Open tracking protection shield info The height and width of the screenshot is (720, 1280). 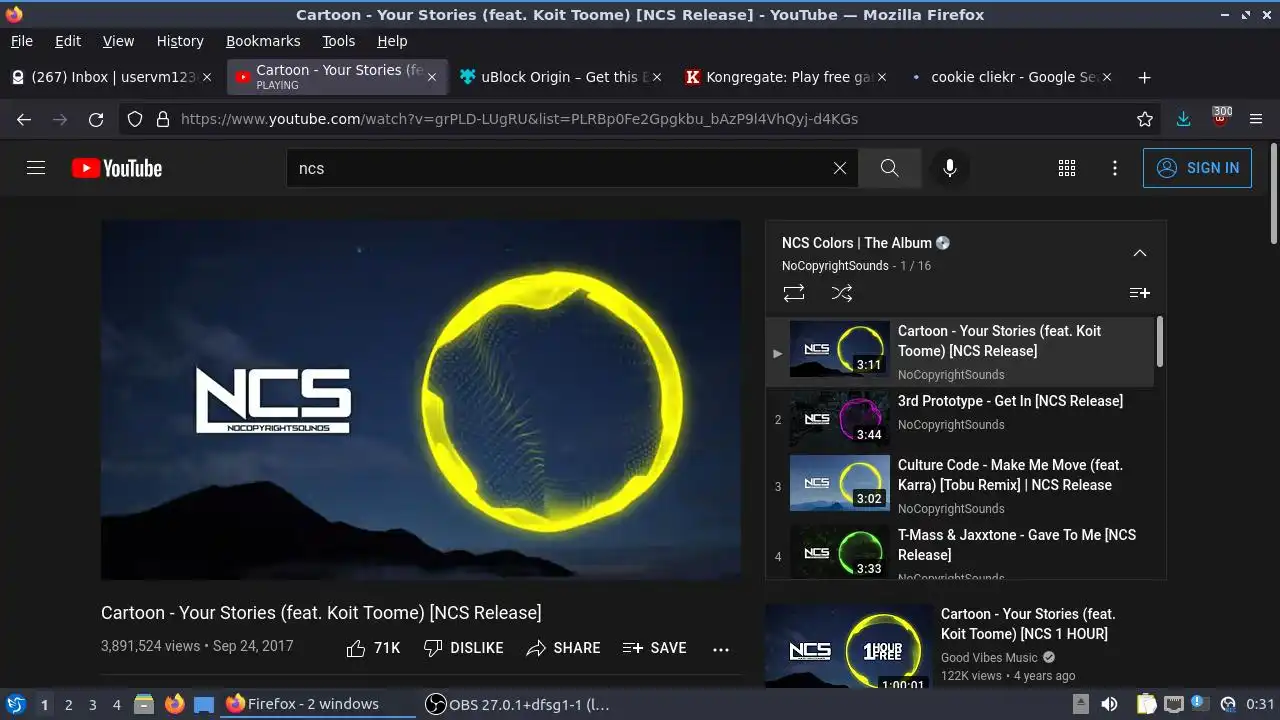(136, 119)
